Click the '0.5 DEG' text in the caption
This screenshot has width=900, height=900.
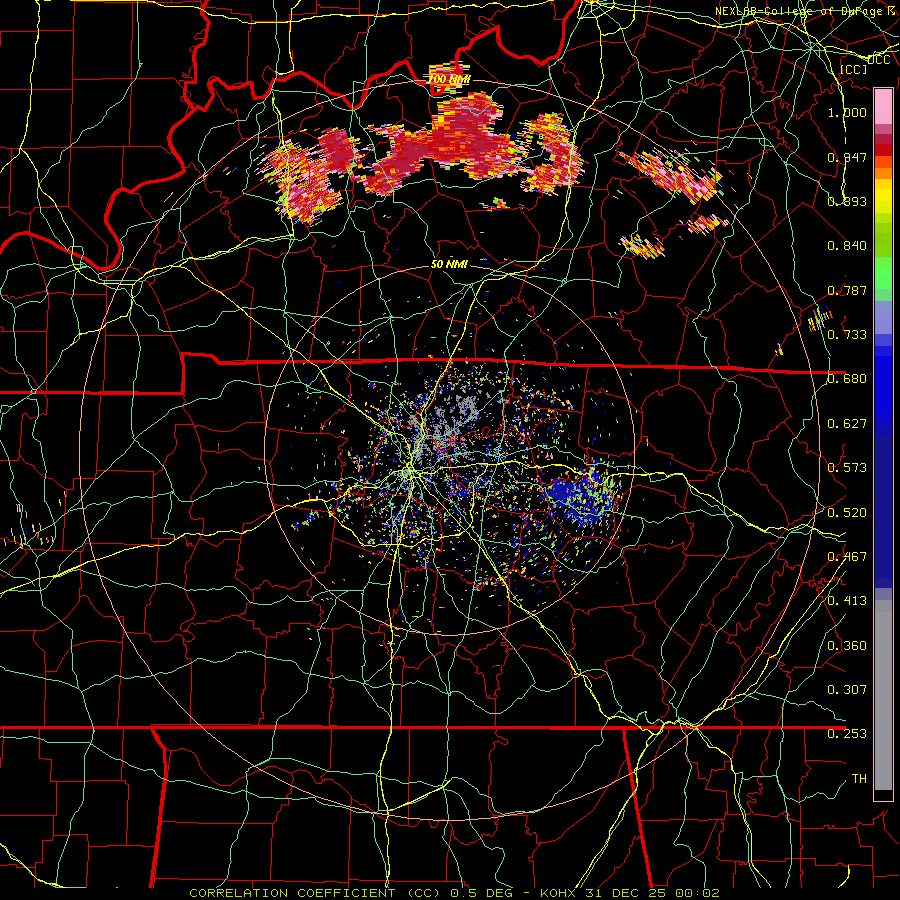481,893
